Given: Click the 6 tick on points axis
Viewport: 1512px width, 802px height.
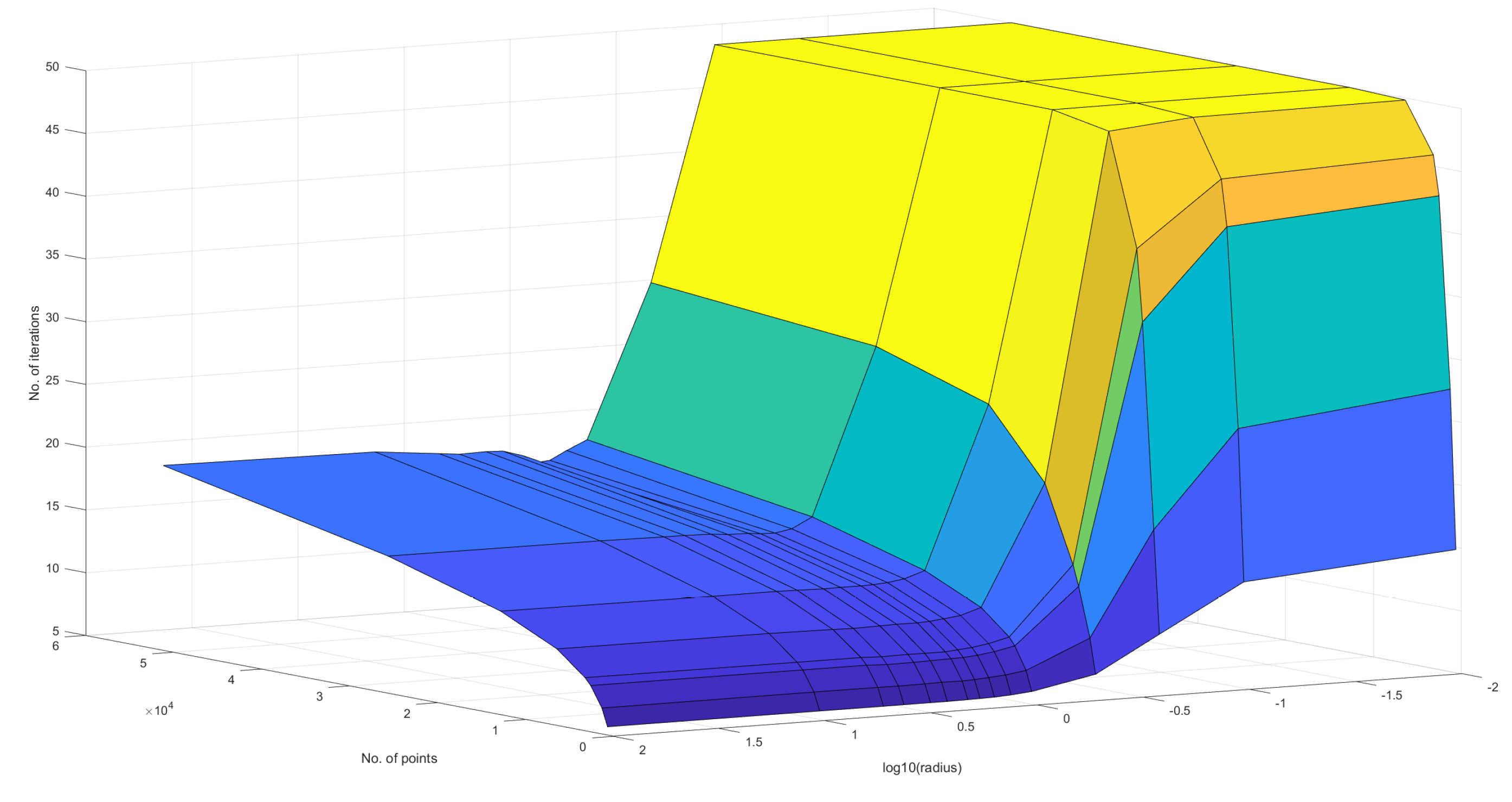Looking at the screenshot, I should tap(56, 646).
